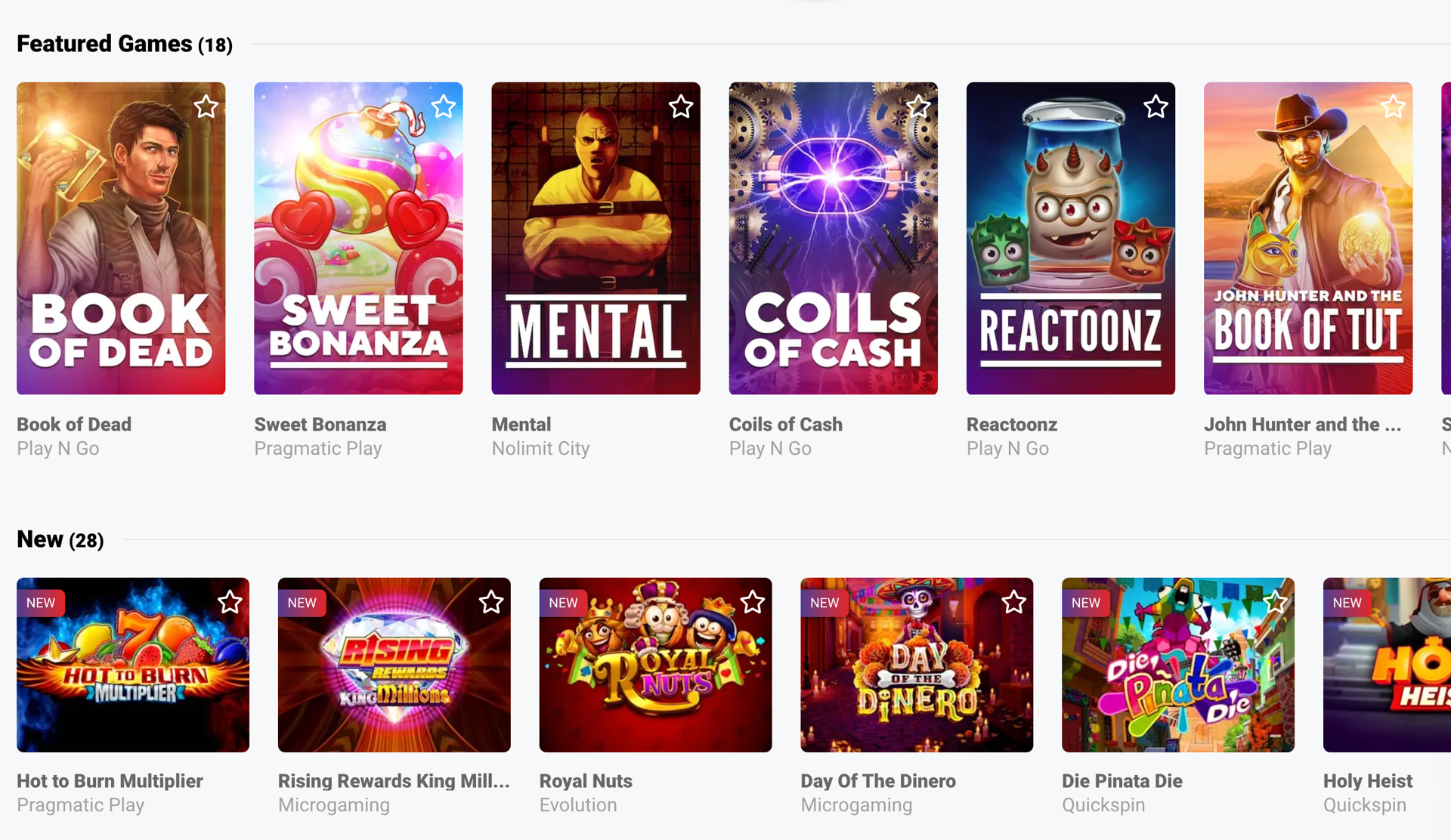The width and height of the screenshot is (1451, 840).
Task: Click the Featured Games section heading
Action: click(x=104, y=44)
